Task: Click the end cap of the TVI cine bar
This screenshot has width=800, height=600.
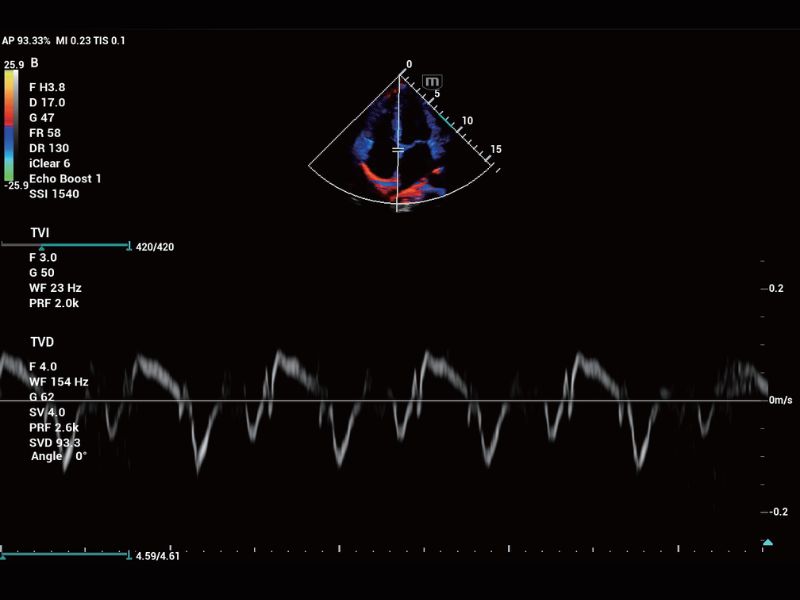Action: pos(129,244)
